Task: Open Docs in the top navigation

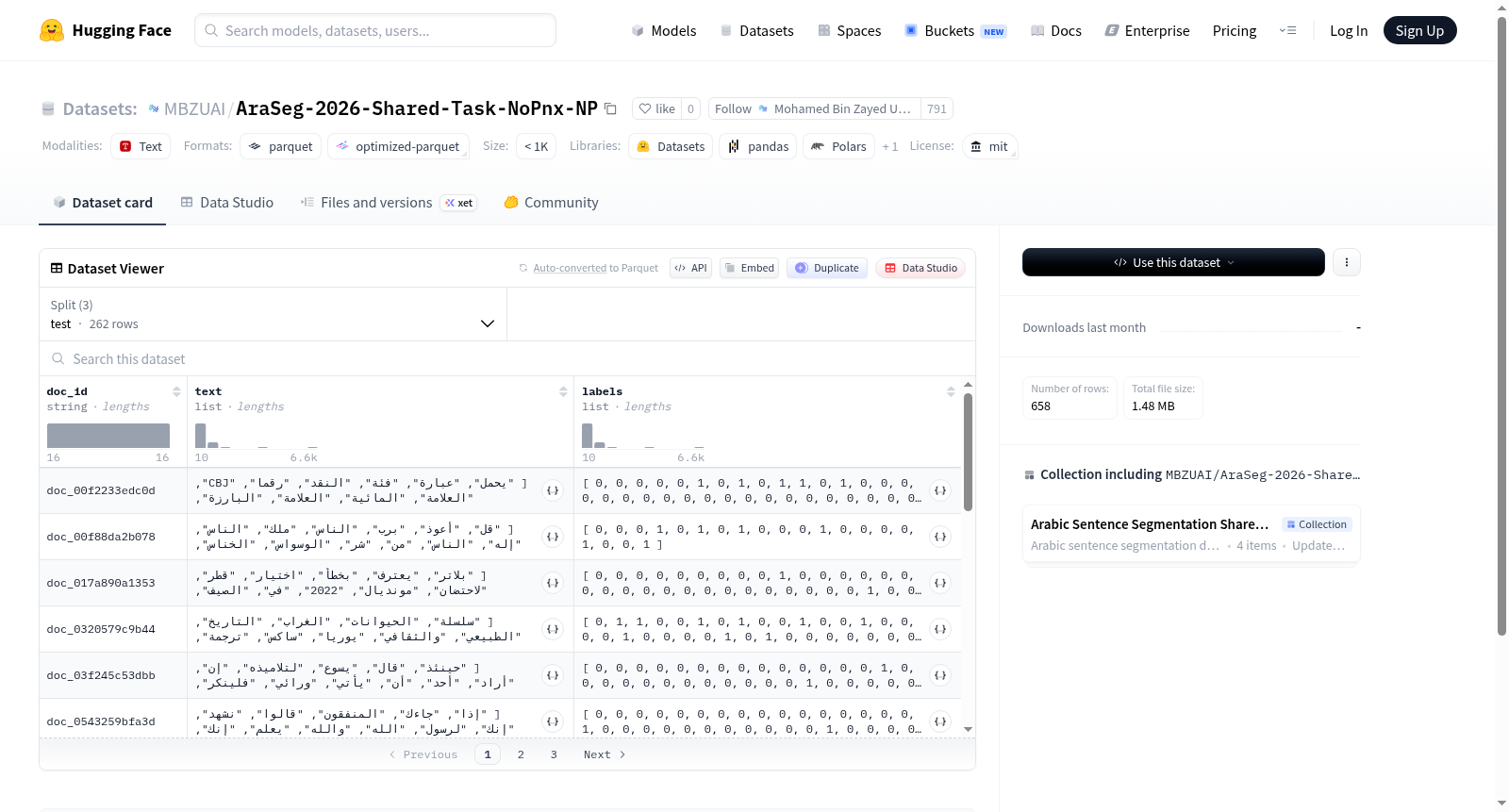Action: click(1056, 30)
